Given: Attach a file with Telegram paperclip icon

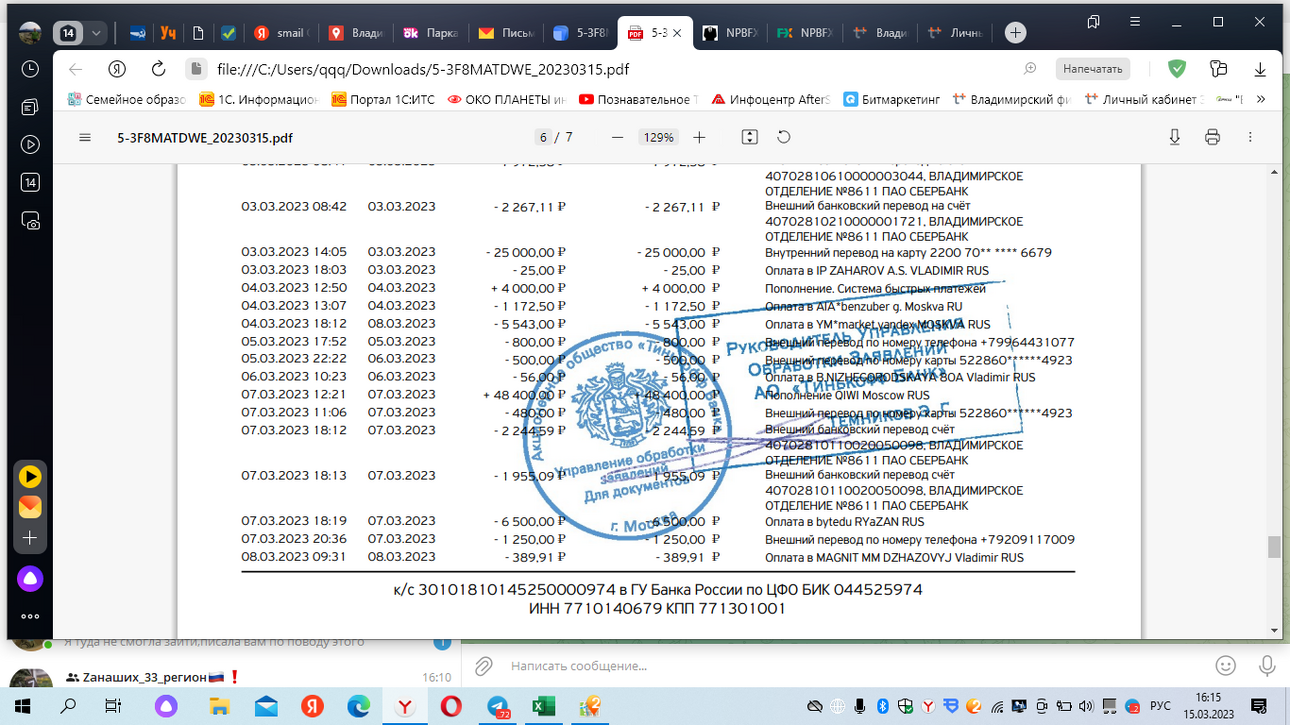Looking at the screenshot, I should (483, 666).
